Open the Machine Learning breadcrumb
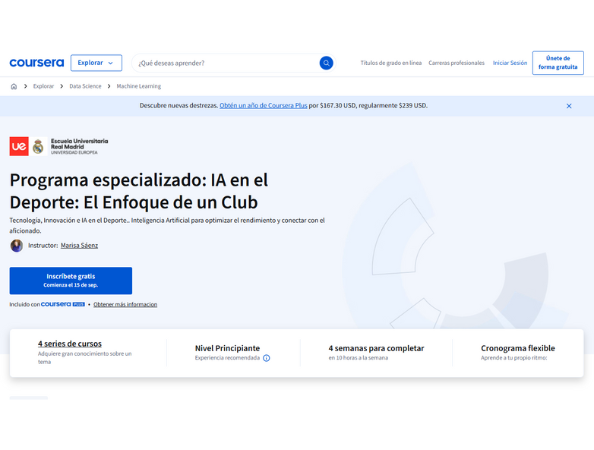This screenshot has width=594, height=450. 139,86
